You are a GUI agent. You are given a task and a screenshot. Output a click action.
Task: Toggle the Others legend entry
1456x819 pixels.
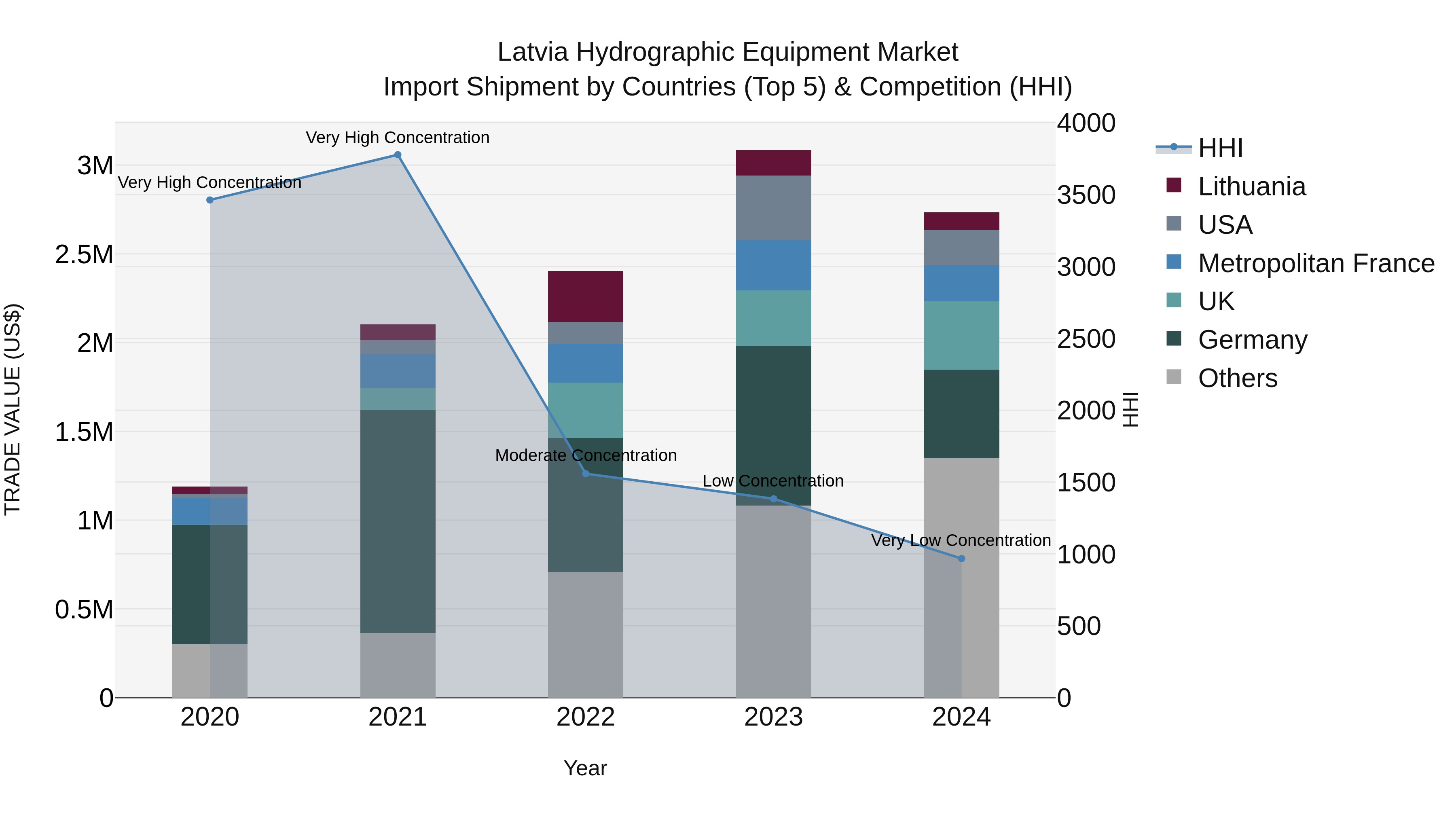click(x=1222, y=378)
